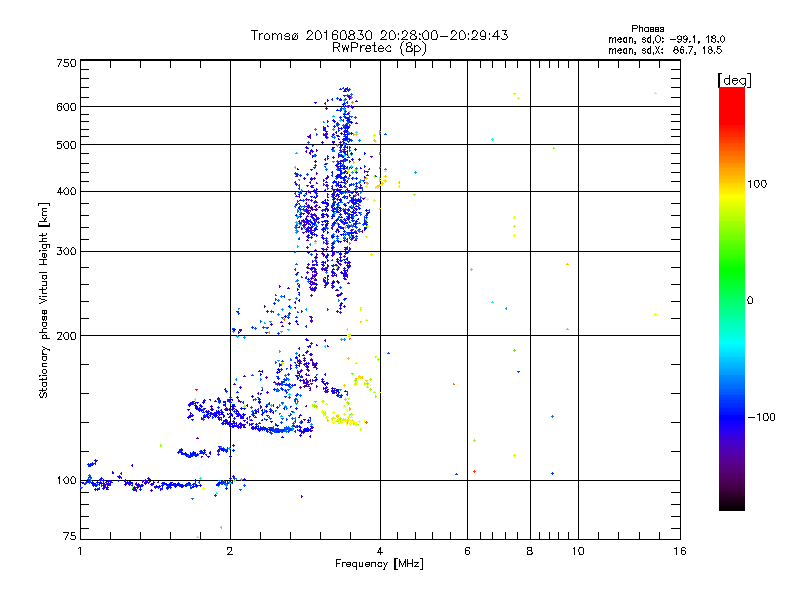The height and width of the screenshot is (600, 800).
Task: Click x-axis tick label '2'
Action: pyautogui.click(x=230, y=551)
